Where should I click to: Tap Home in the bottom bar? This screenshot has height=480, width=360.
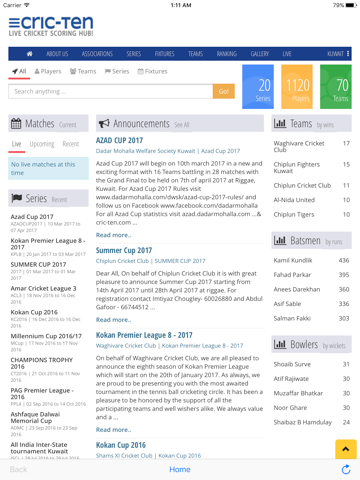180,469
